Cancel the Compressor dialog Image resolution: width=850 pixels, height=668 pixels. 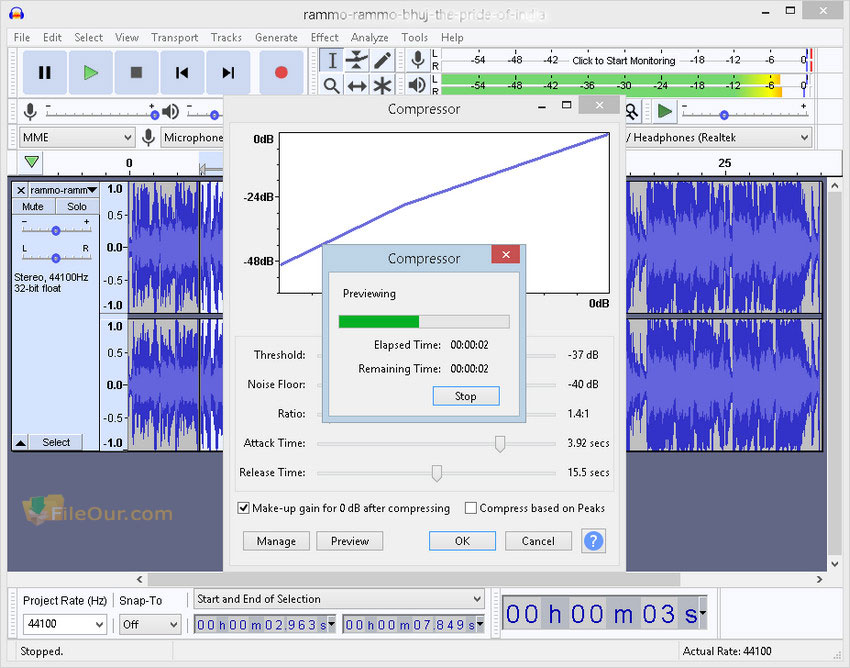pyautogui.click(x=538, y=541)
